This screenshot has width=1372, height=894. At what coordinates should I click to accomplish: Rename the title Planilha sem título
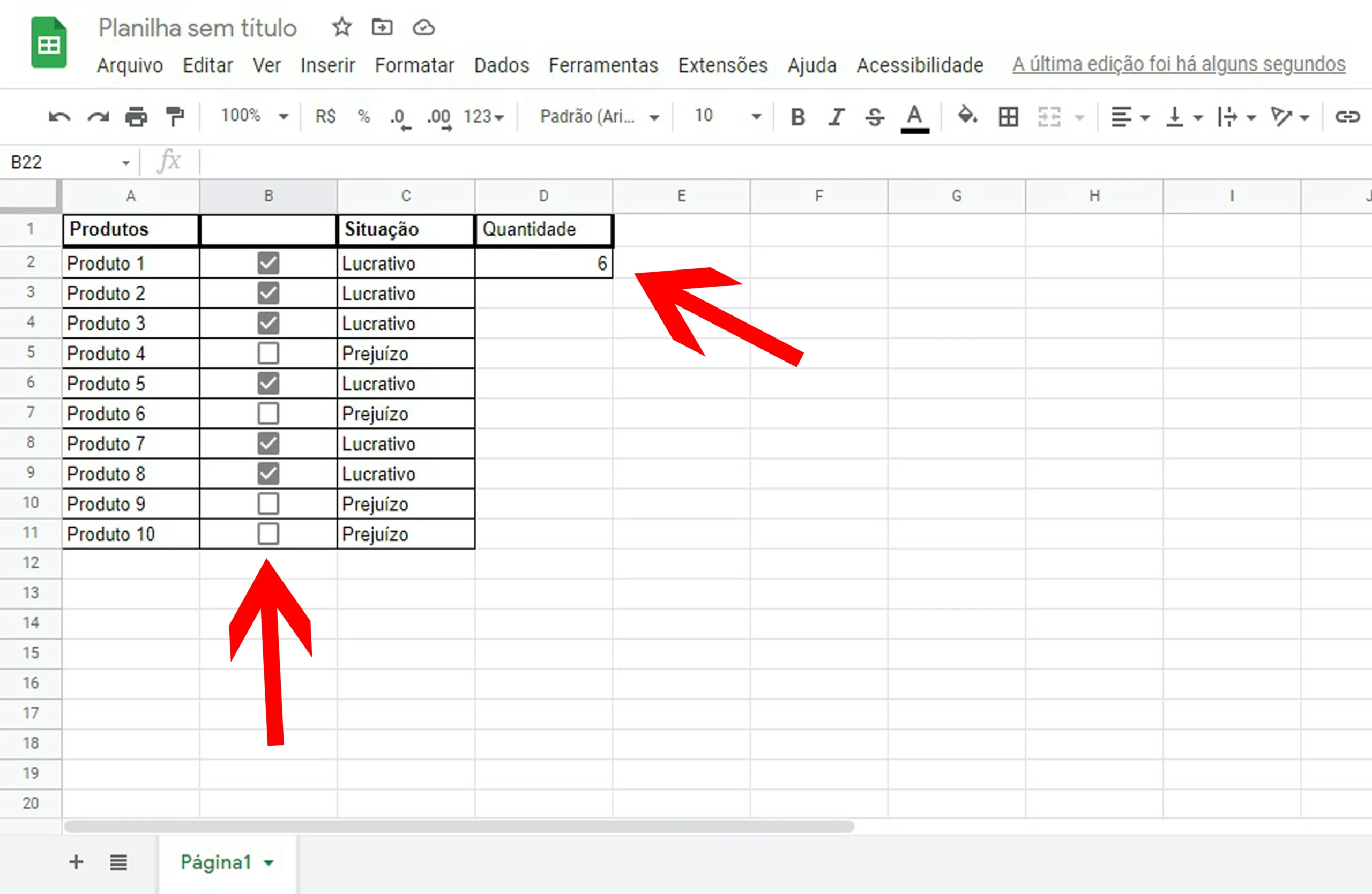click(x=197, y=28)
